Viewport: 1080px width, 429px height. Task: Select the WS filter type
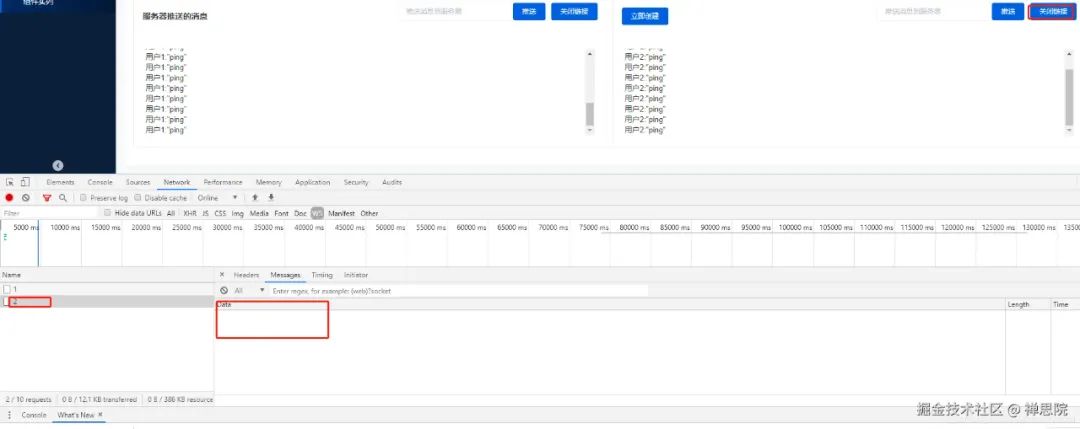317,213
